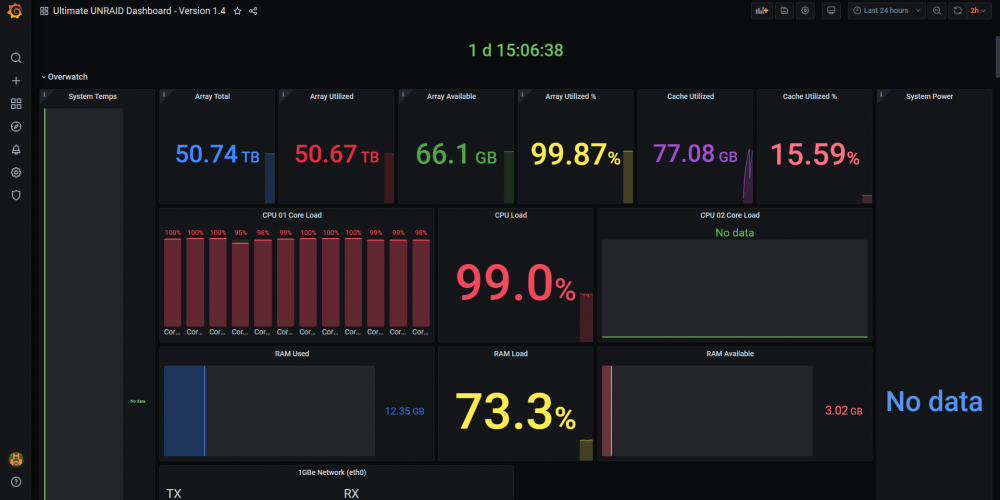Image resolution: width=1000 pixels, height=500 pixels.
Task: Open the Create plus menu
Action: tap(16, 81)
